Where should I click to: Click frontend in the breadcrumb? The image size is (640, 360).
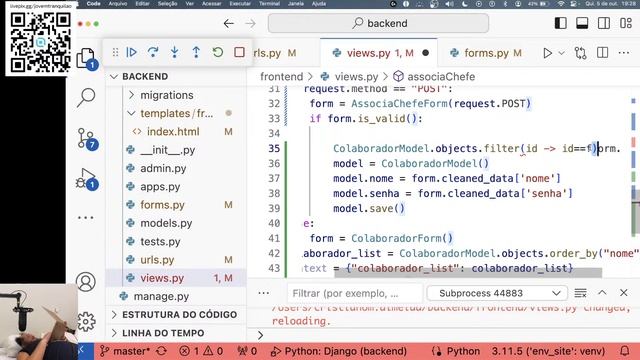[282, 77]
